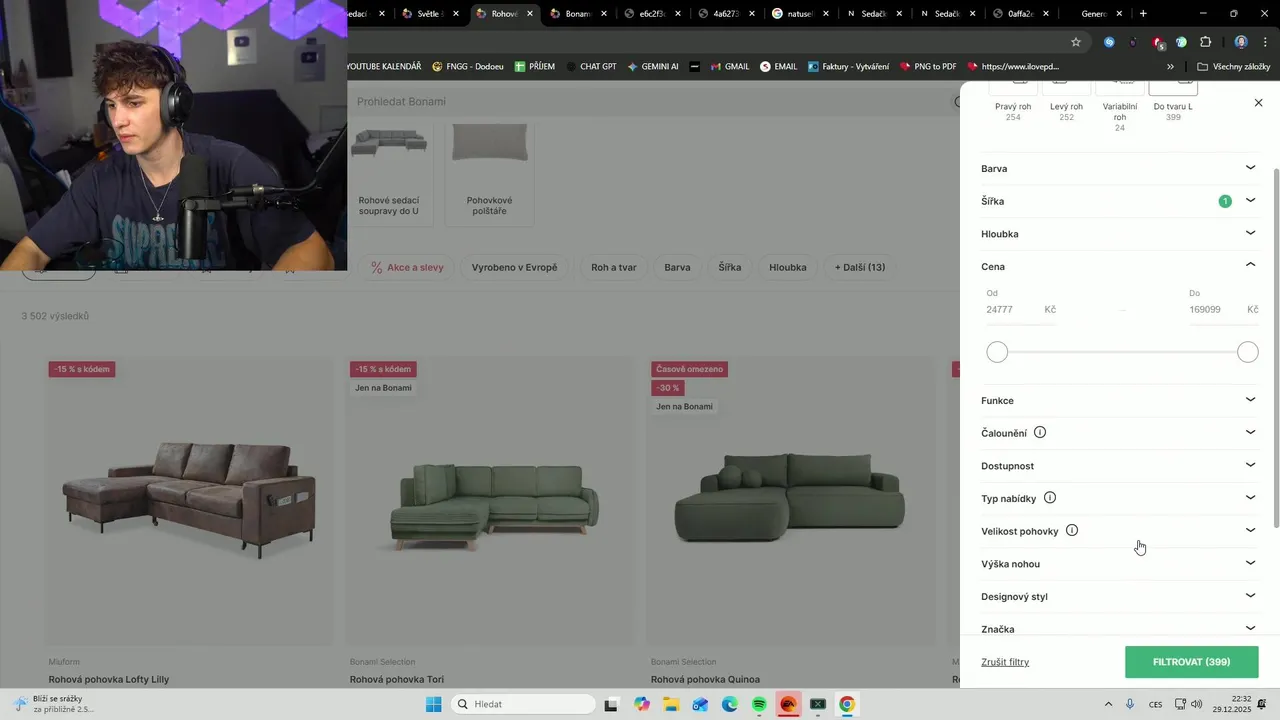Open the volume control in system tray
This screenshot has width=1280, height=720.
[1196, 704]
